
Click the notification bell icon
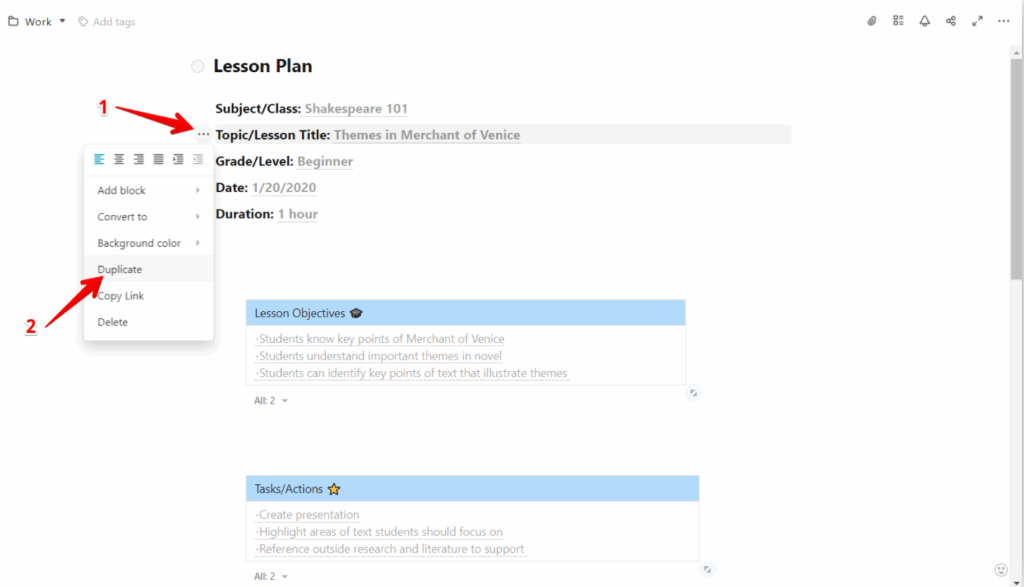tap(925, 20)
